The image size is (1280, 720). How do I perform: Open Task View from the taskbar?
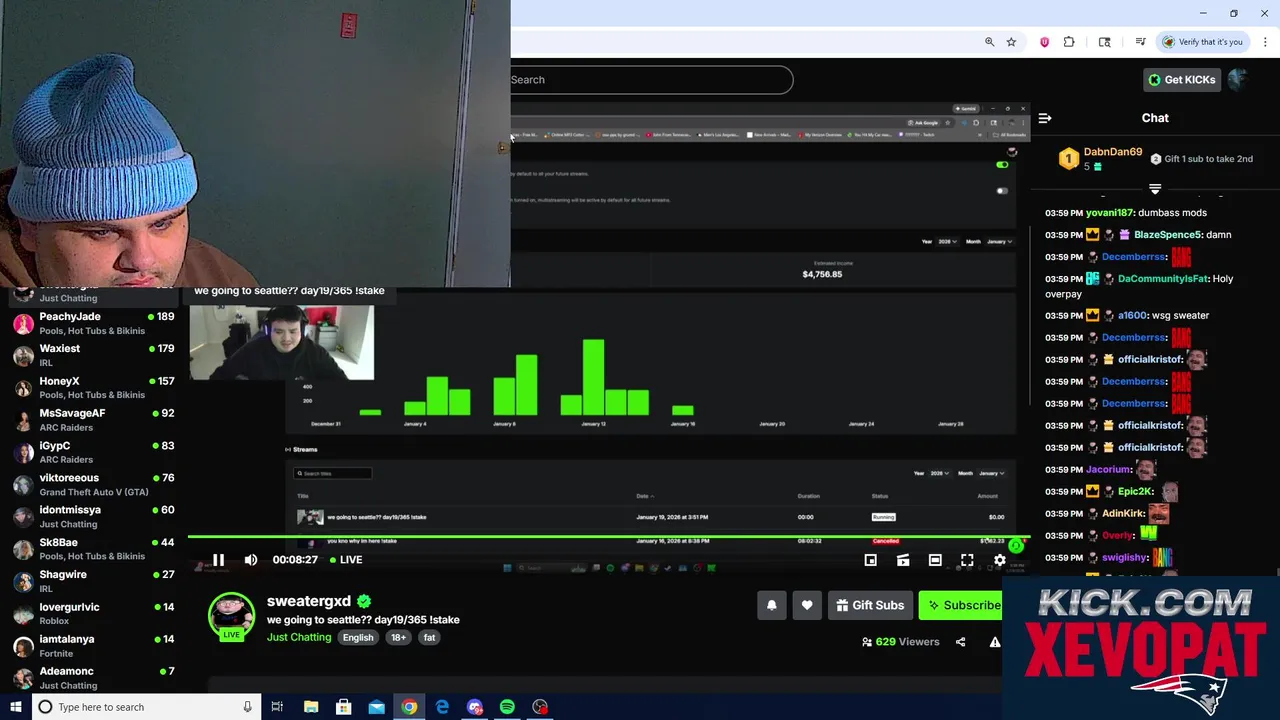(277, 707)
